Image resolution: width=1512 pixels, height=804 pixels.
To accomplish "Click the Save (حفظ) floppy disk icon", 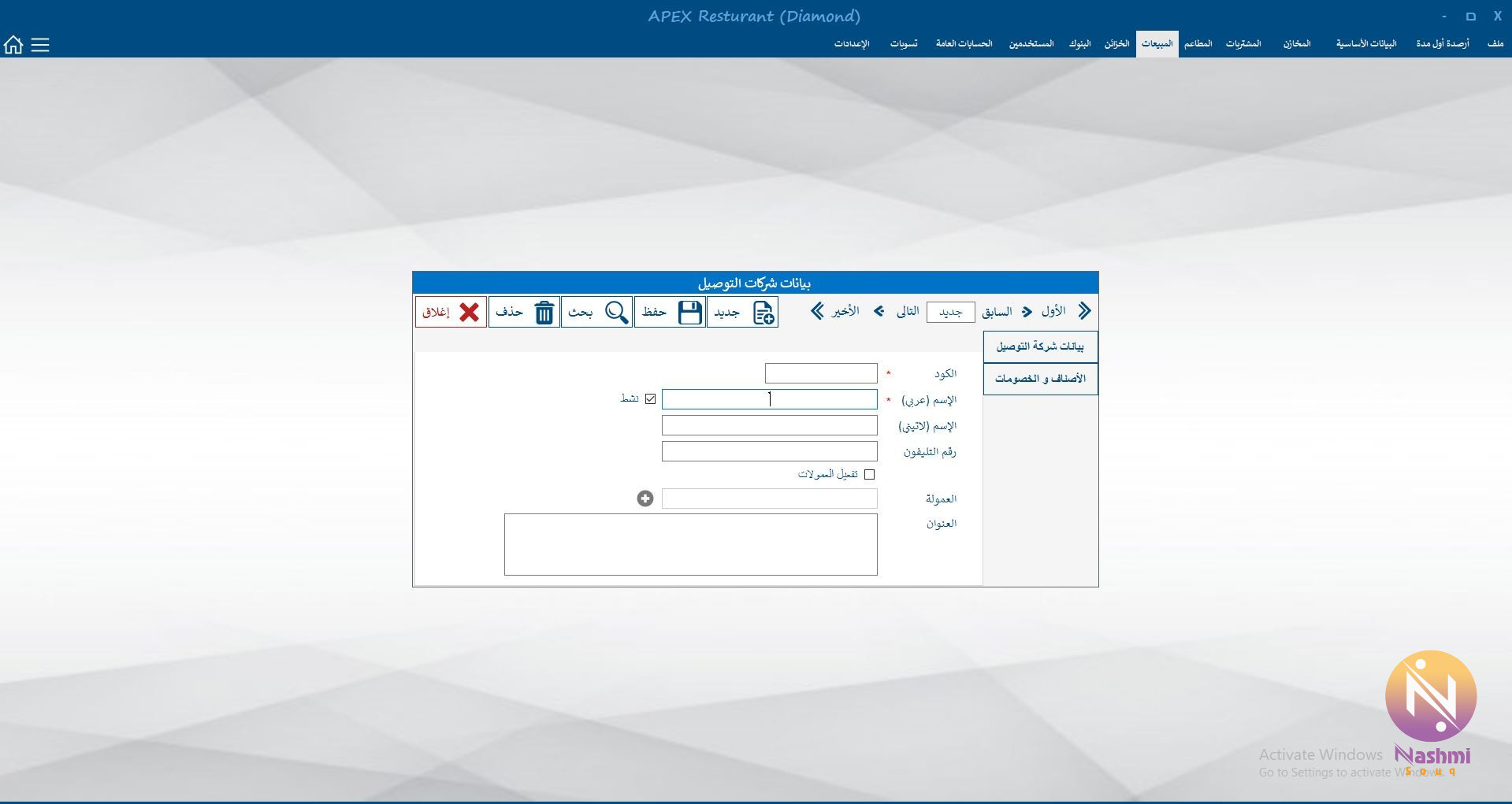I will [x=690, y=313].
